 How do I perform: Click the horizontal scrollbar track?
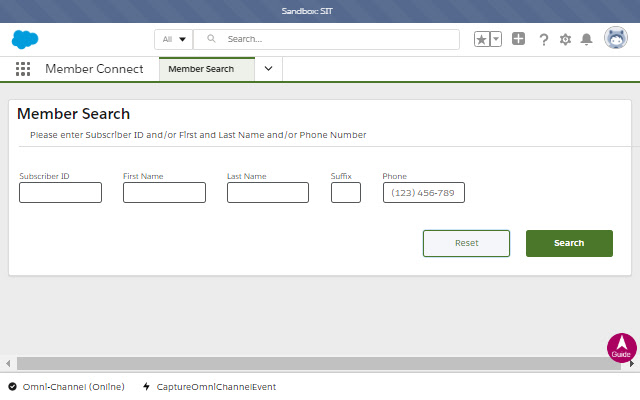point(318,363)
